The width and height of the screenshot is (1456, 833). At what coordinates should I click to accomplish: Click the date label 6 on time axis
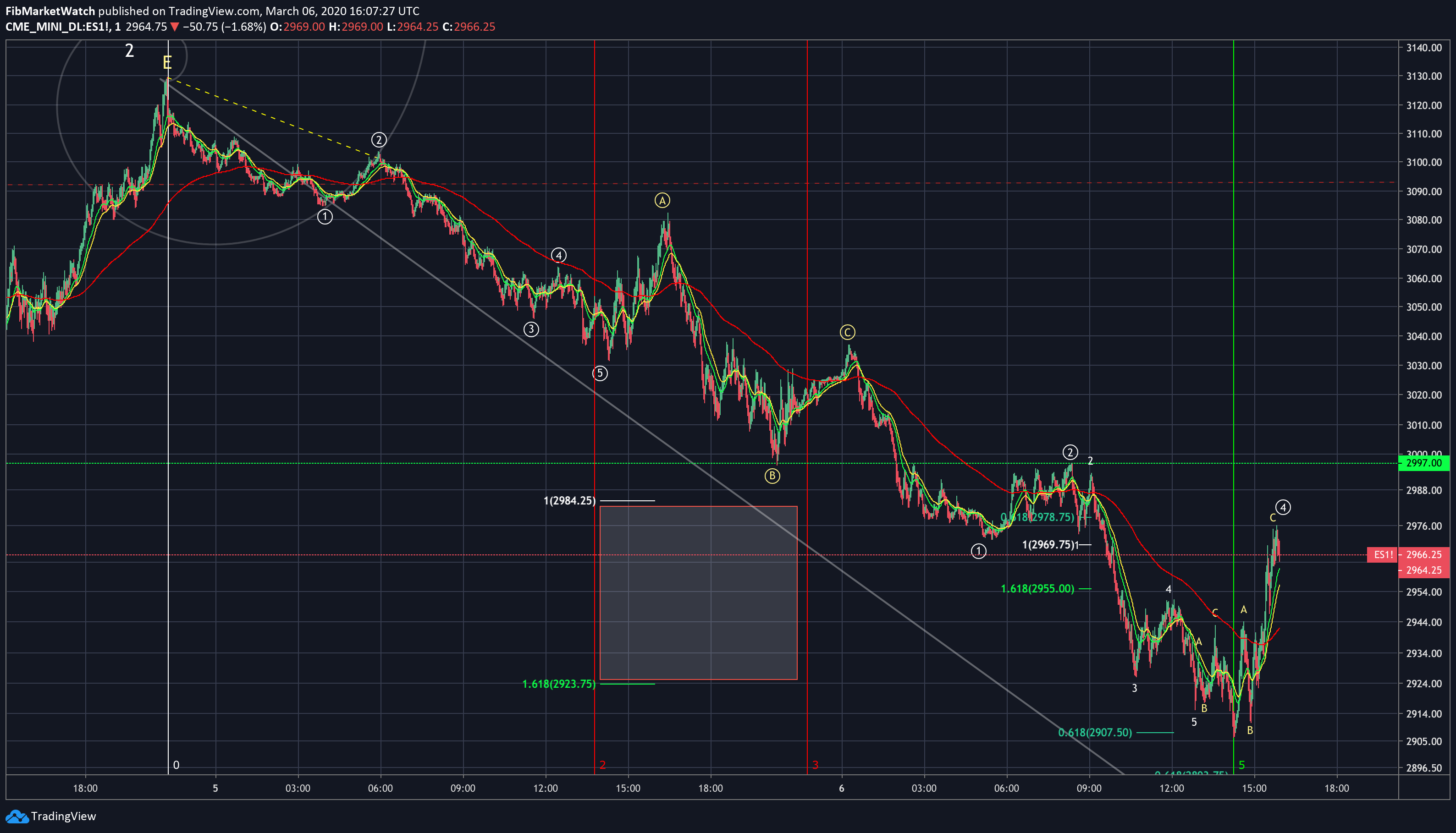(x=841, y=788)
